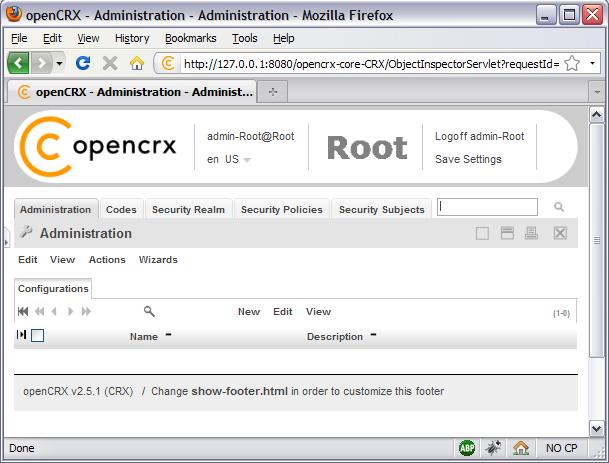The height and width of the screenshot is (463, 609).
Task: Click Edit in the Configurations grid
Action: tap(283, 312)
